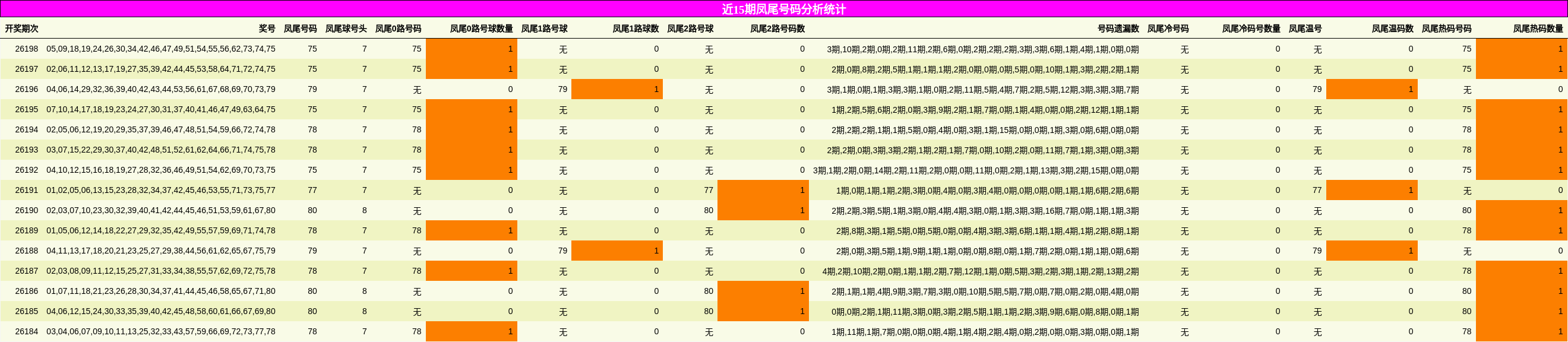Screen dimensions: 1568x342
Task: Click the 号码遗漏数 column header
Action: click(1118, 28)
